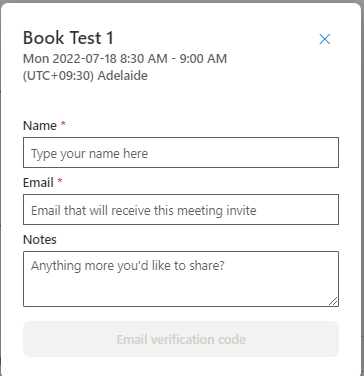This screenshot has height=376, width=364.
Task: Click the Email field label
Action: pyautogui.click(x=38, y=183)
